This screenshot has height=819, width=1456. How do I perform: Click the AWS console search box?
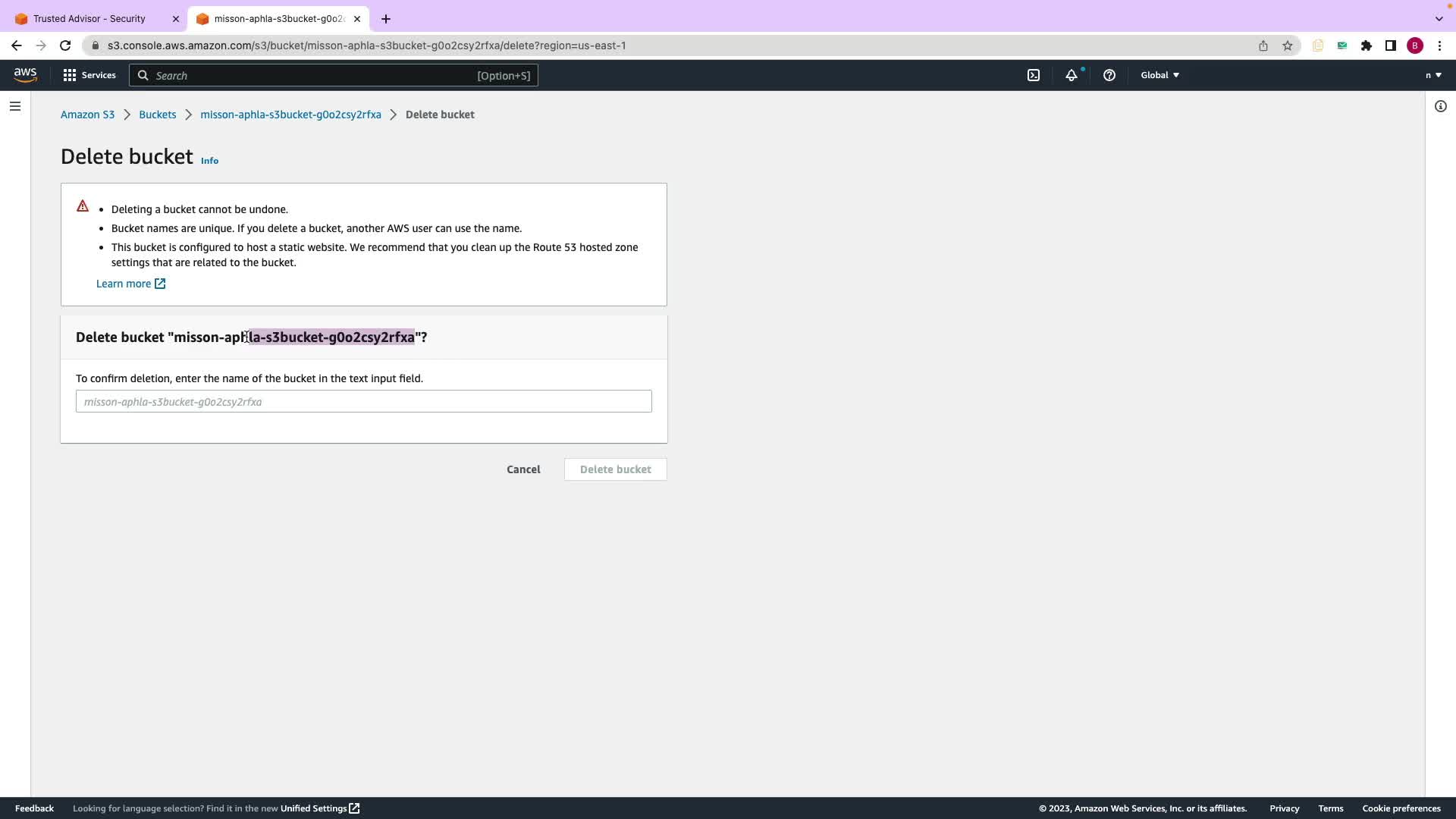pos(334,75)
